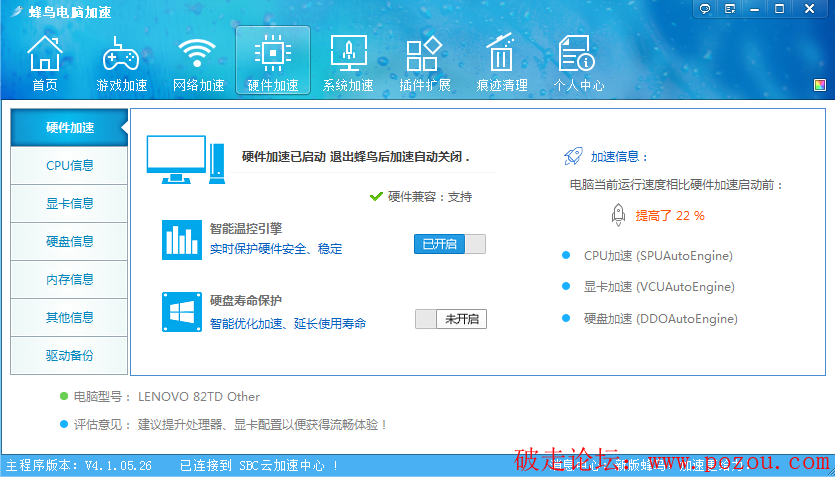Viewport: 835px width, 477px height.
Task: Click CPU加速 (SPUAutoEngine) entry
Action: click(x=658, y=256)
